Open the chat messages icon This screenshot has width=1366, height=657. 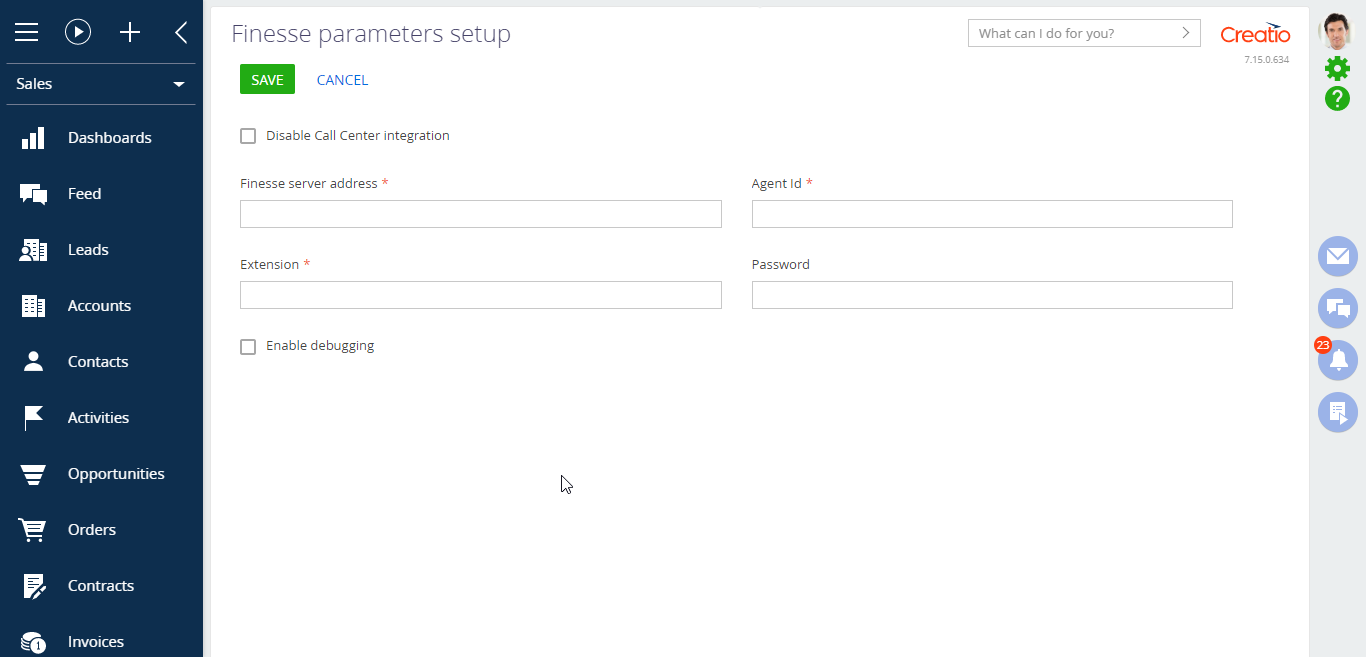pos(1337,308)
